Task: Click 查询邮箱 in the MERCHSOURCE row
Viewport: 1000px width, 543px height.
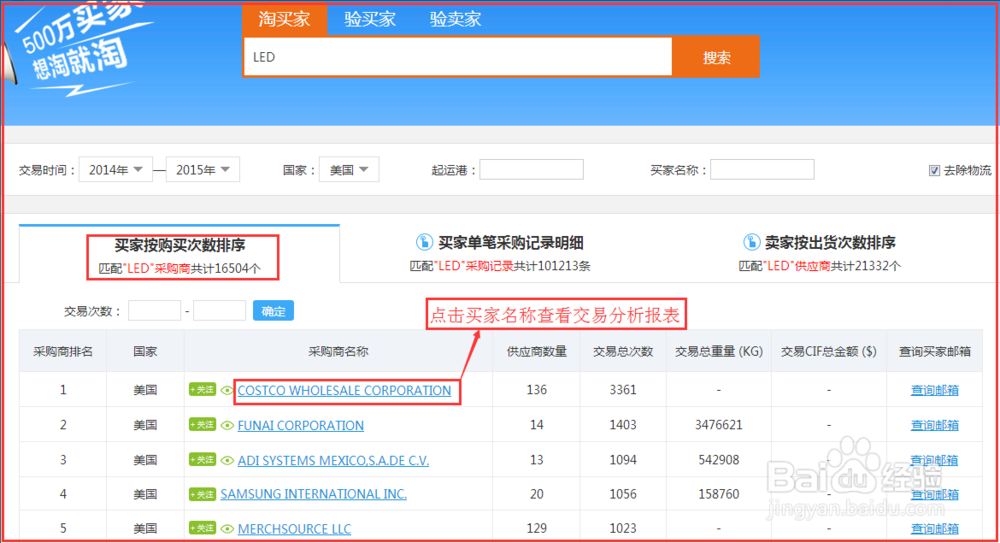Action: (934, 528)
